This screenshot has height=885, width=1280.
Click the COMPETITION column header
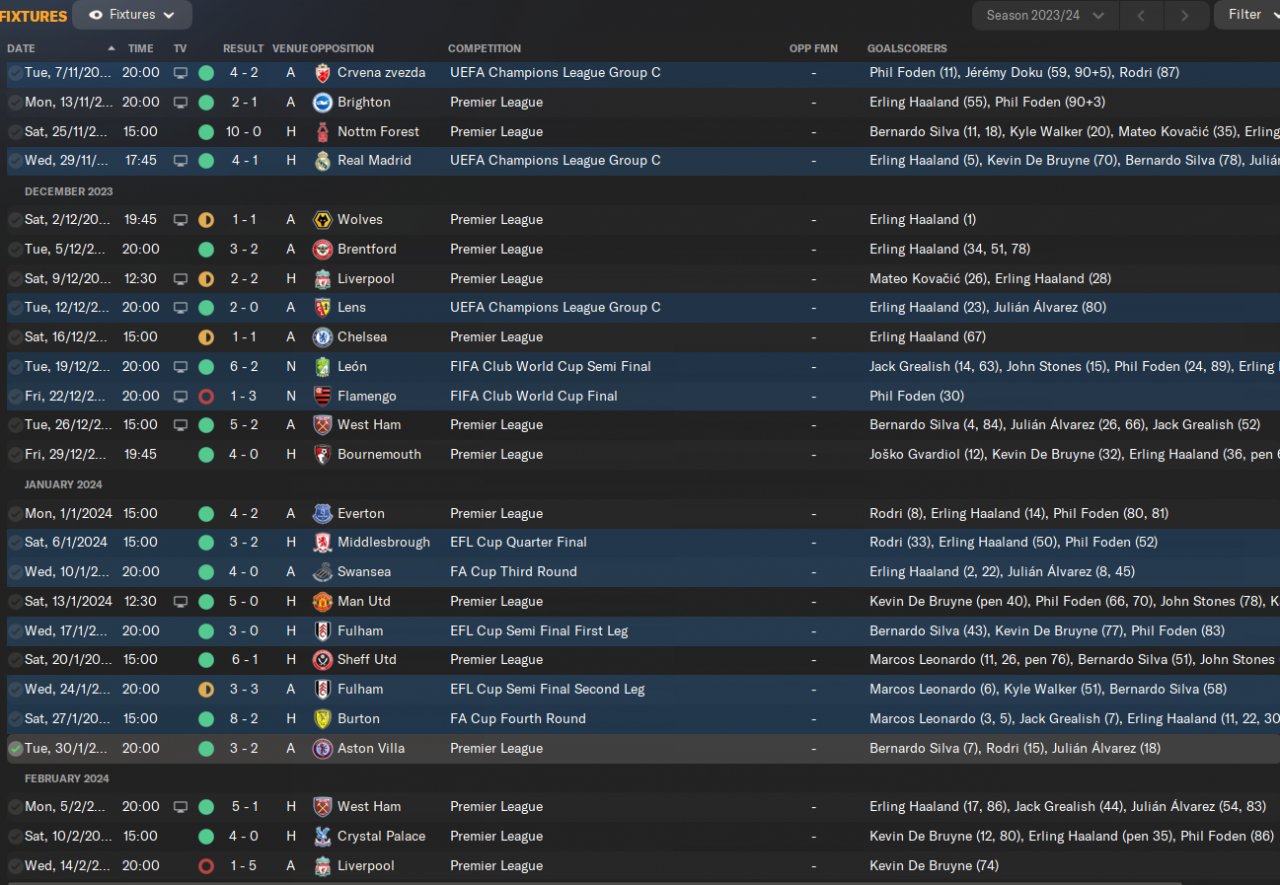click(x=485, y=48)
